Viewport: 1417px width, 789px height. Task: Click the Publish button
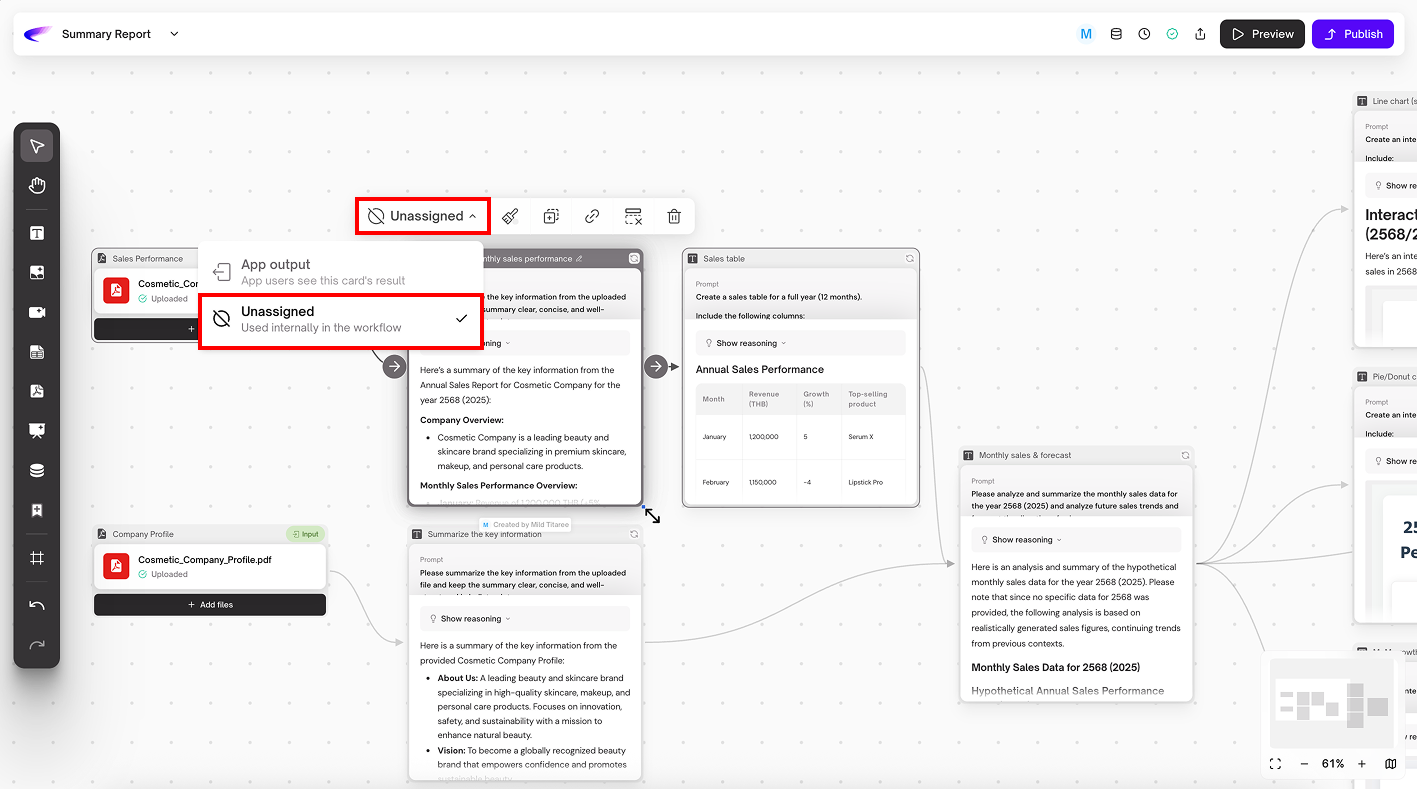pyautogui.click(x=1352, y=34)
